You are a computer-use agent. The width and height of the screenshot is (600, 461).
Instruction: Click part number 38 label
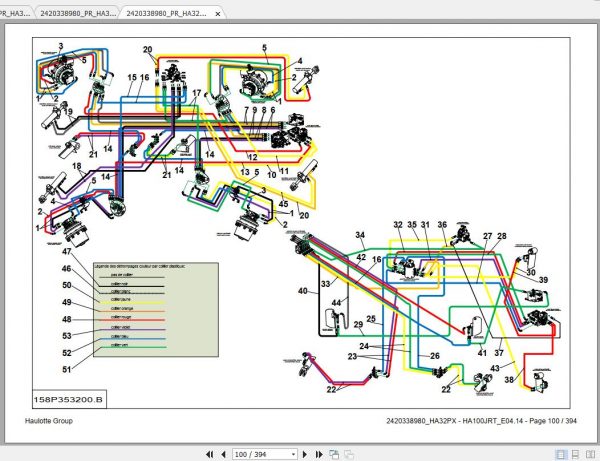click(x=509, y=380)
